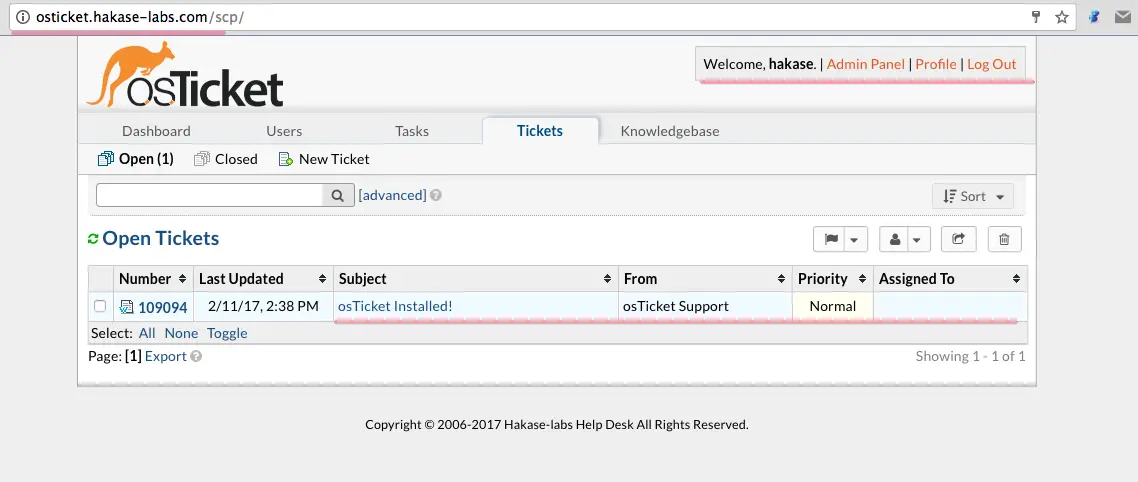
Task: Click the assign person icon button
Action: [895, 239]
